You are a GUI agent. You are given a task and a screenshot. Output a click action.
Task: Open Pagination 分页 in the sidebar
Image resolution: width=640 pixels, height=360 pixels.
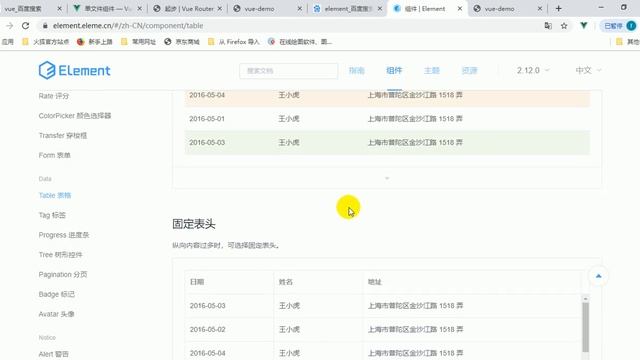coord(63,275)
